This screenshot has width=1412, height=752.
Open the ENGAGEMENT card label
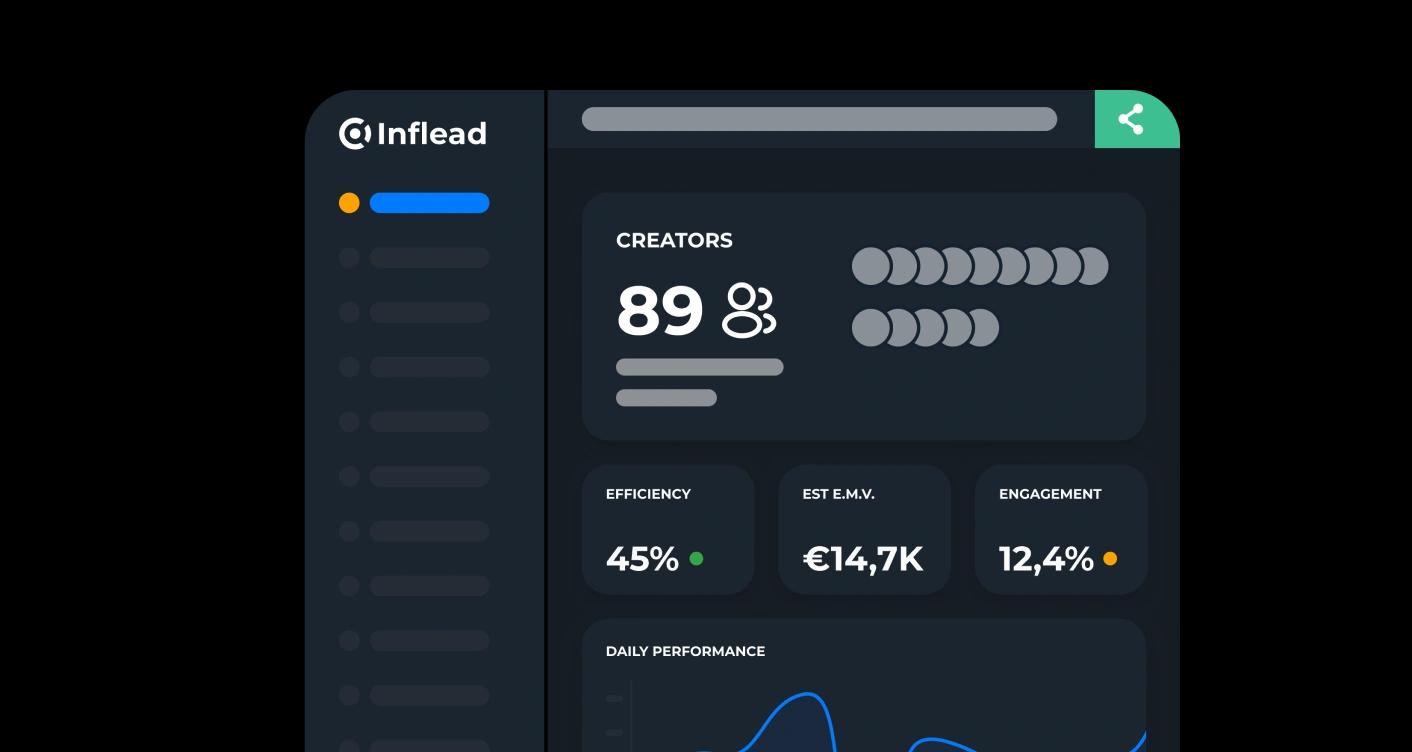tap(1050, 494)
